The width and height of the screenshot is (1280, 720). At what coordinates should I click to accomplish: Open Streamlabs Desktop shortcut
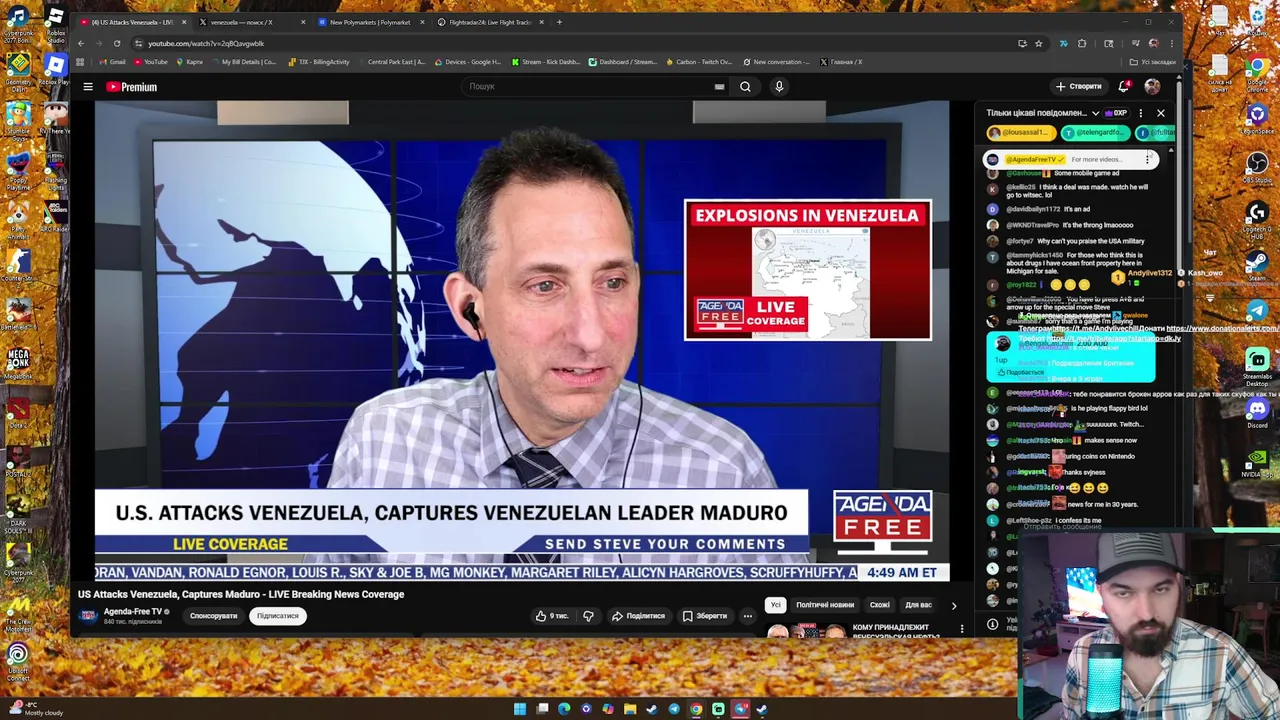(1257, 366)
